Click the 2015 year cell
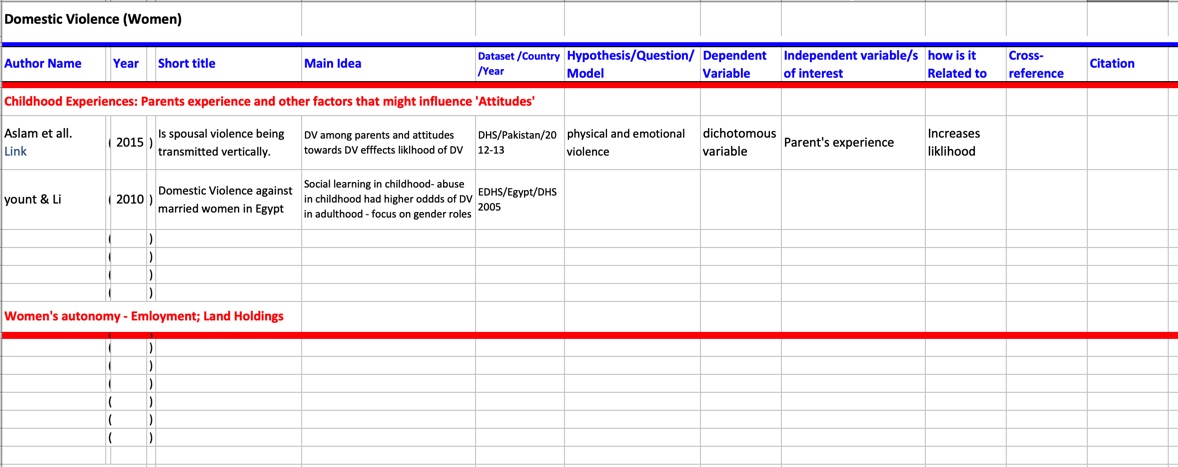The height and width of the screenshot is (467, 1178). tap(130, 143)
